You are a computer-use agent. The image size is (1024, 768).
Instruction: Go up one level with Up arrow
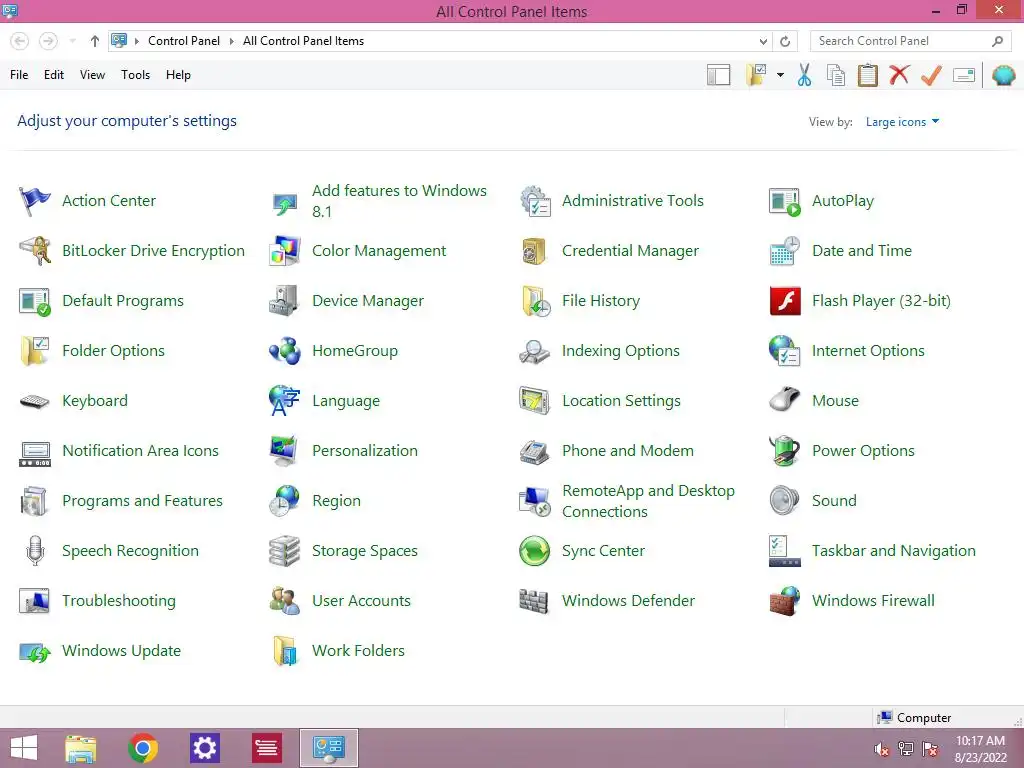(x=95, y=41)
